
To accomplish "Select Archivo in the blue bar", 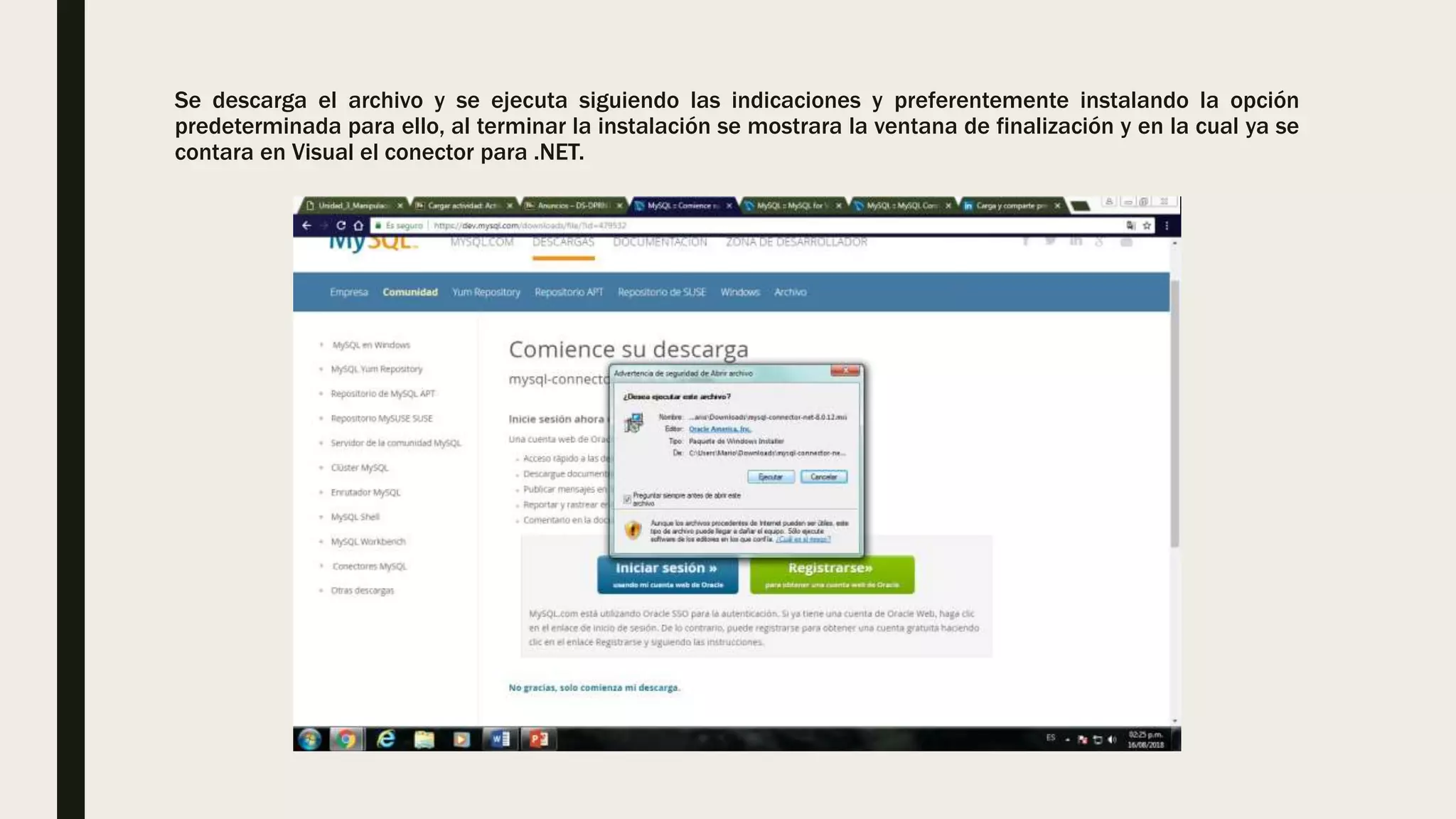I will tap(791, 292).
